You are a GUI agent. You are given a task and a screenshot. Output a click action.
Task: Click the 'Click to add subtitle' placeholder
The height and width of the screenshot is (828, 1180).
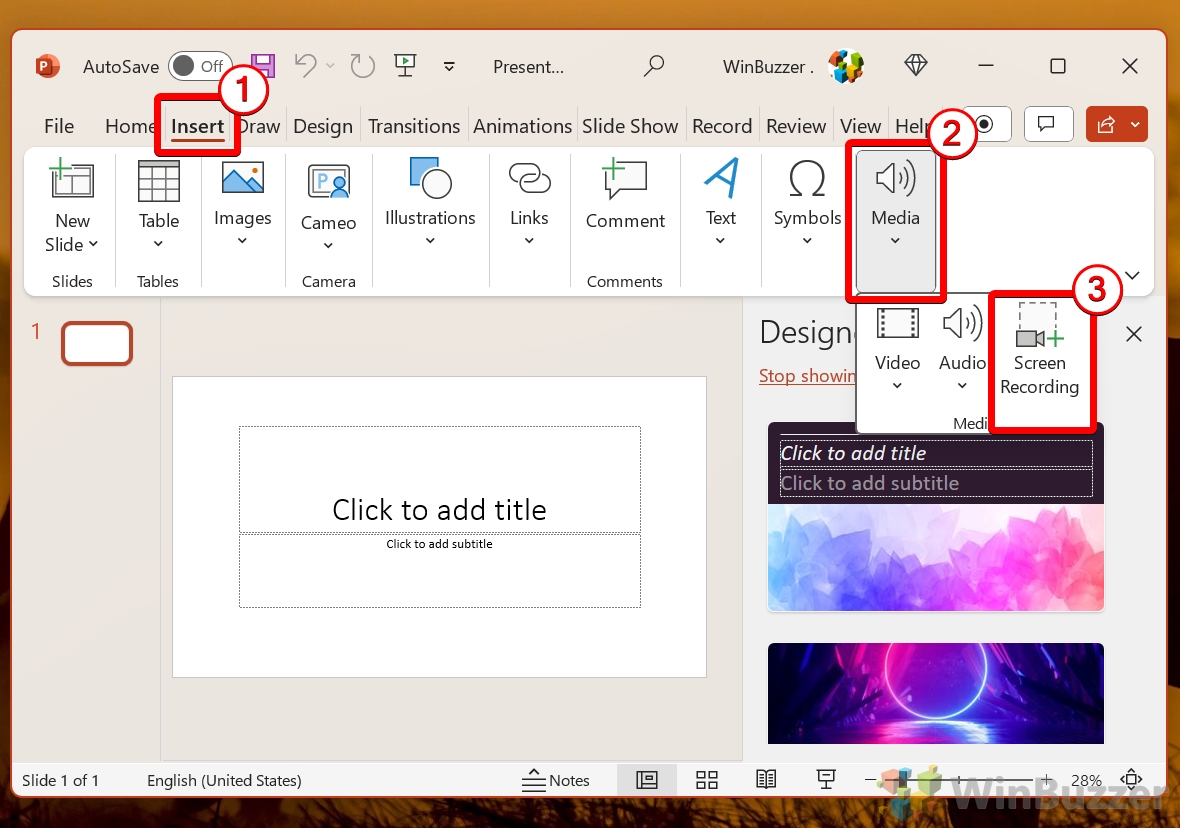[439, 571]
